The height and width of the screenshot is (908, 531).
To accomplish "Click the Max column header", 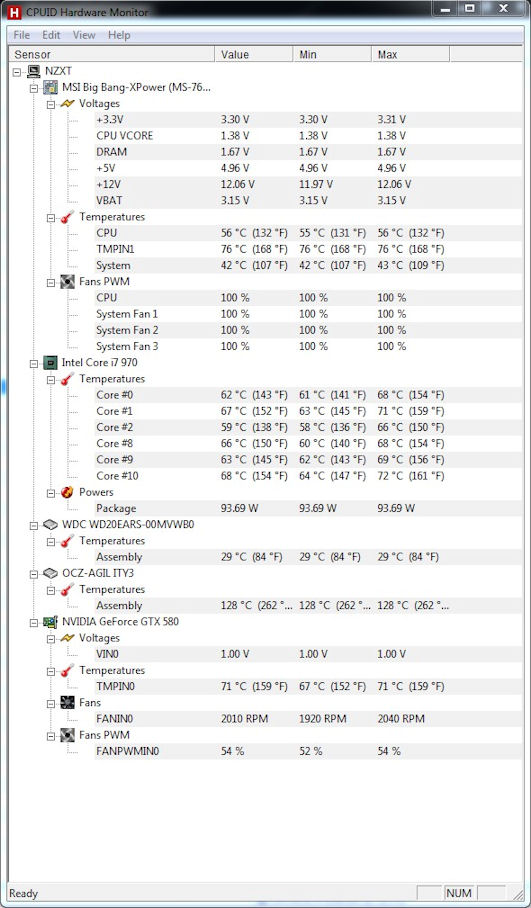I will [411, 54].
